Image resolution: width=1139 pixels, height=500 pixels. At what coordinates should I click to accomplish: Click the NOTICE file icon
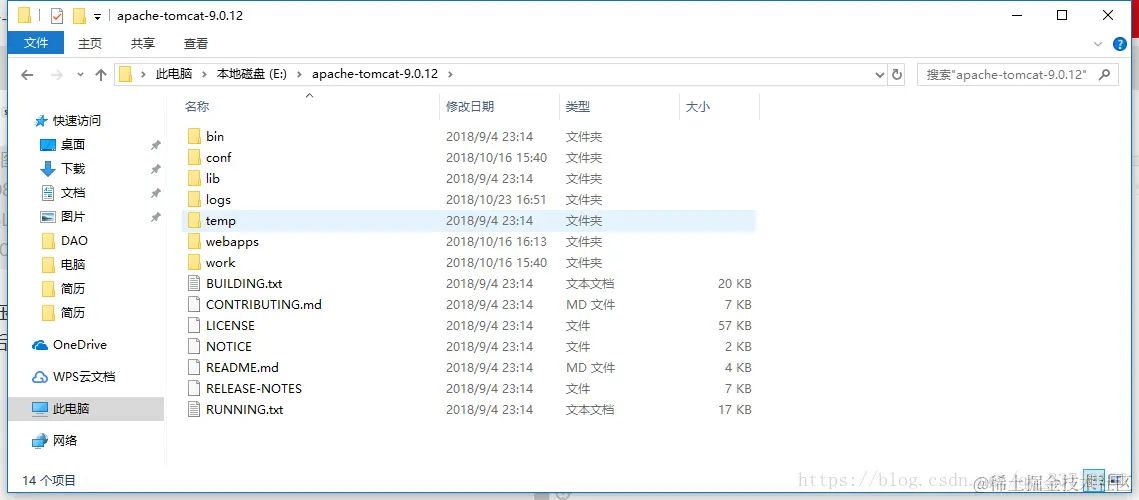[193, 347]
